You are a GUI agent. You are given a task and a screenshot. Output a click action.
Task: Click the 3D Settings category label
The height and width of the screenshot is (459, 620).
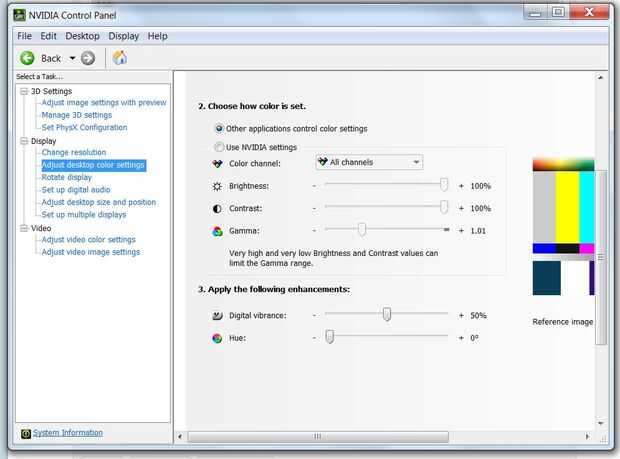51,91
